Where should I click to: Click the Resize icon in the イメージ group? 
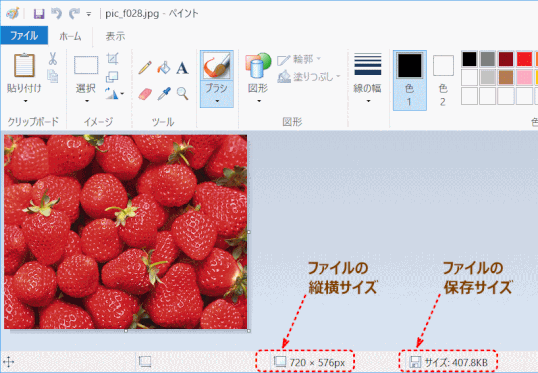(112, 77)
